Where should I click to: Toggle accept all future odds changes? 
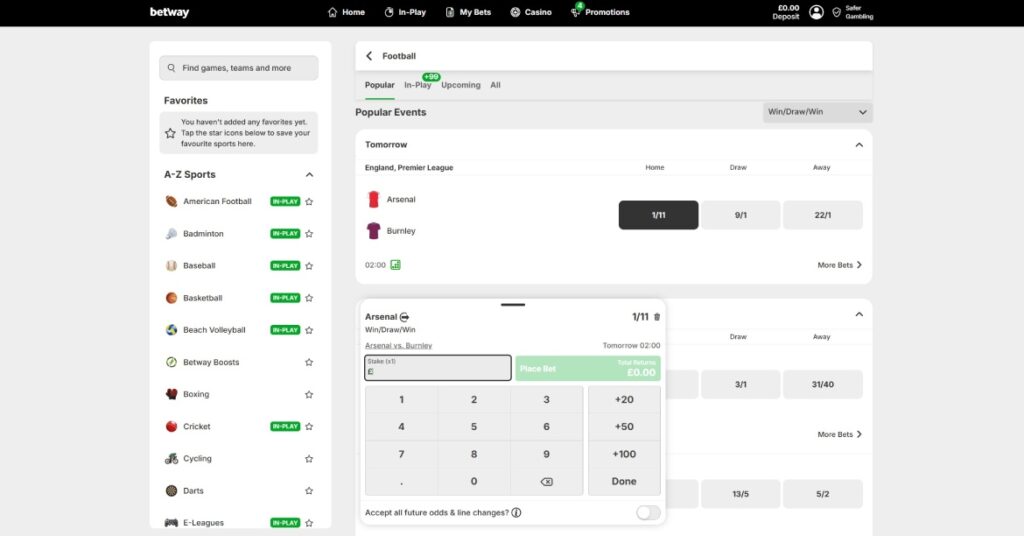tap(648, 512)
